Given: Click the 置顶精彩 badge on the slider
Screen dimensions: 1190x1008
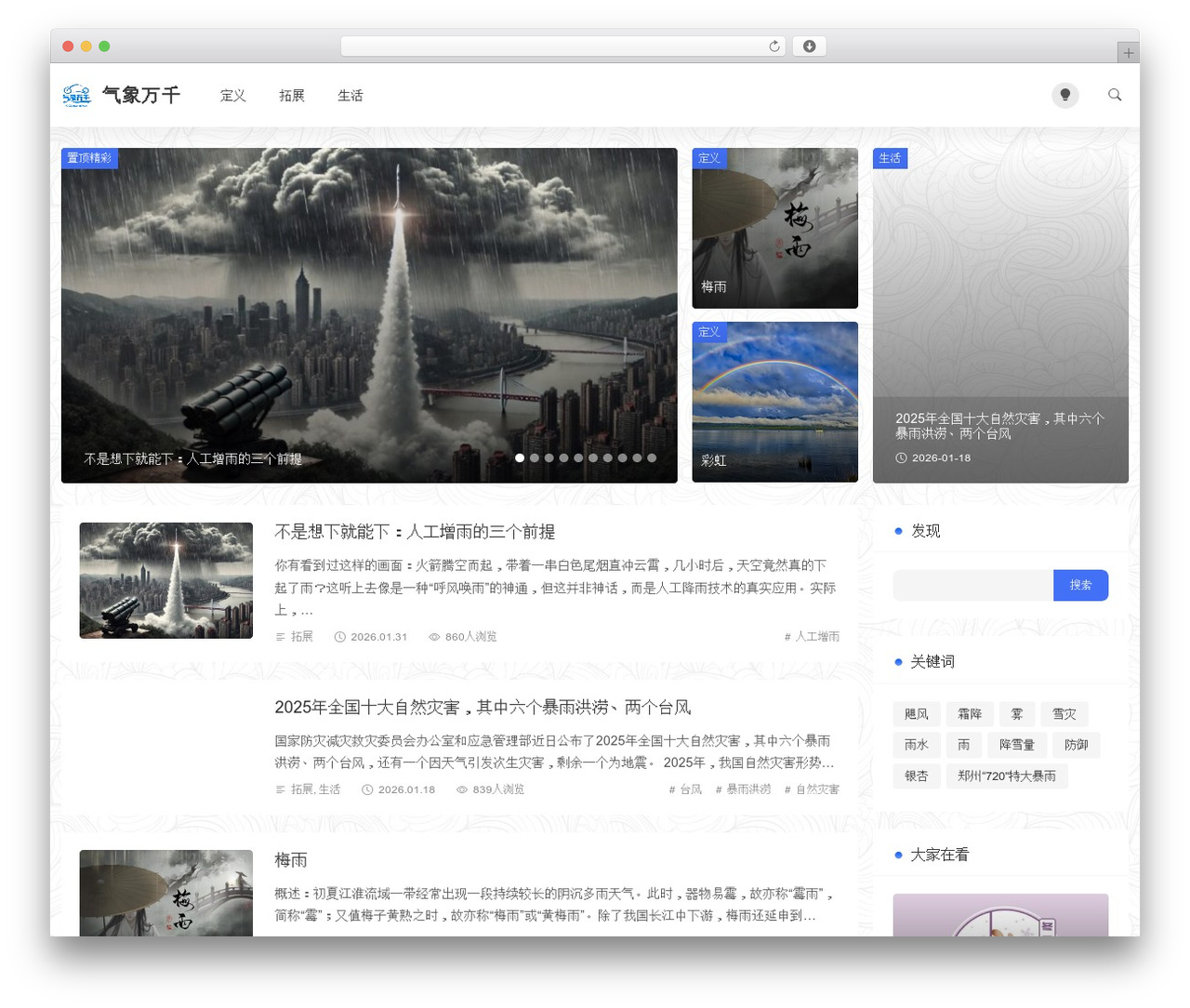Looking at the screenshot, I should pos(89,158).
